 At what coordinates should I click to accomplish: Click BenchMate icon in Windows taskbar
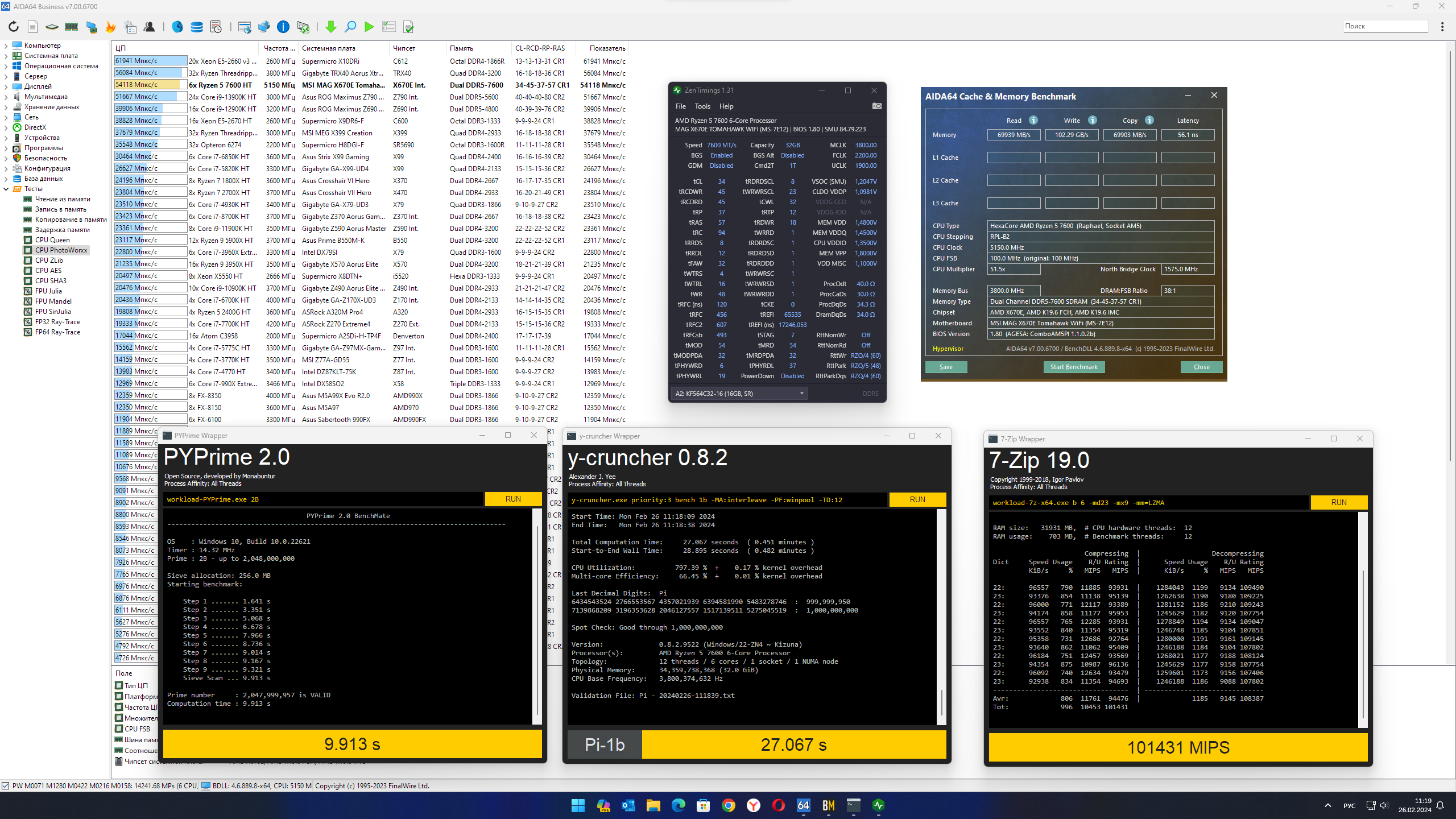[828, 805]
